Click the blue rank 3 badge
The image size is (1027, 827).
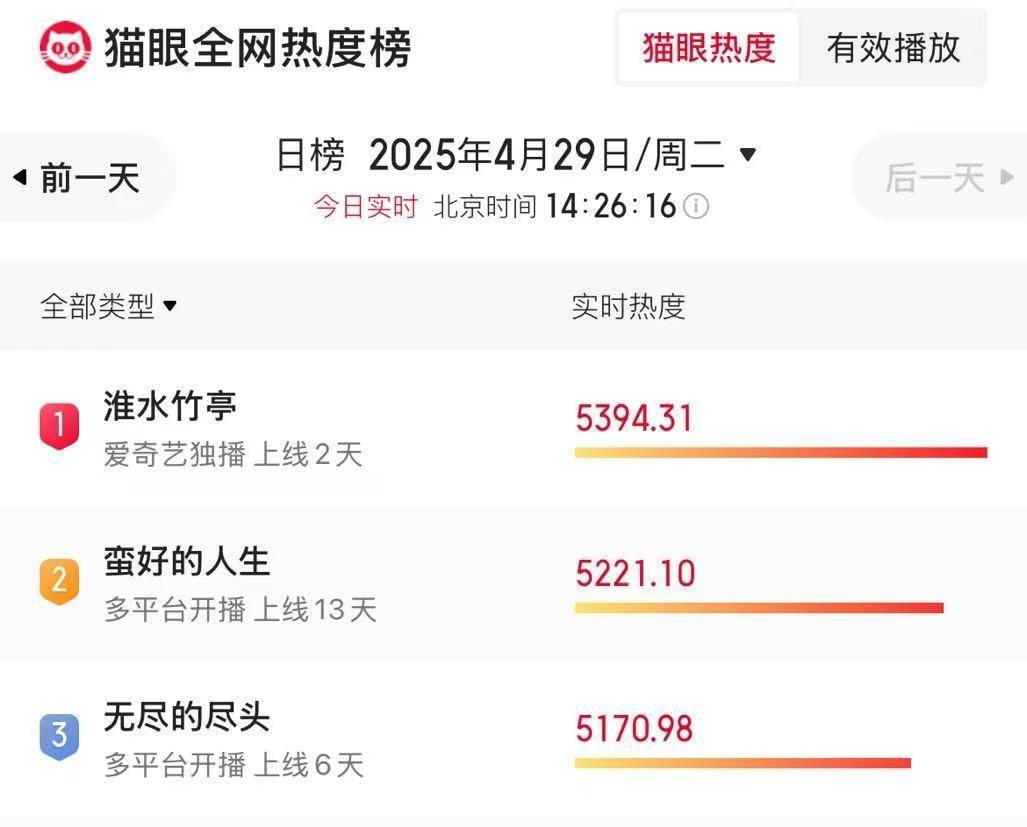click(x=59, y=736)
